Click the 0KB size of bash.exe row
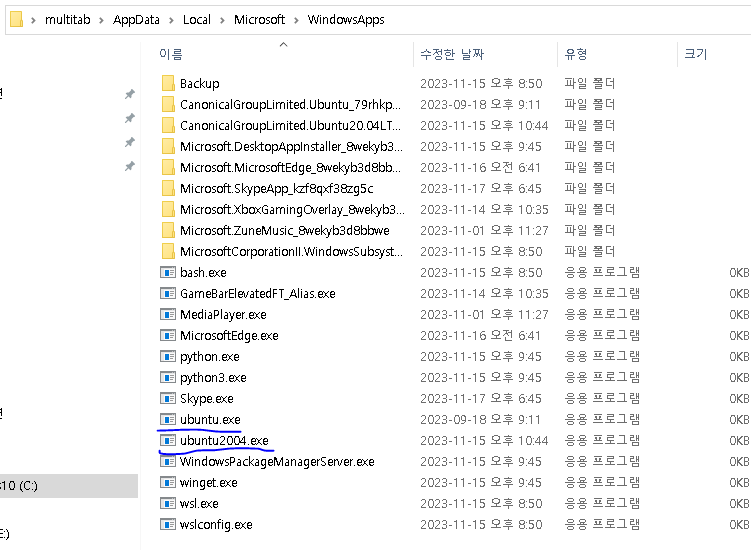The width and height of the screenshot is (751, 550). point(739,273)
